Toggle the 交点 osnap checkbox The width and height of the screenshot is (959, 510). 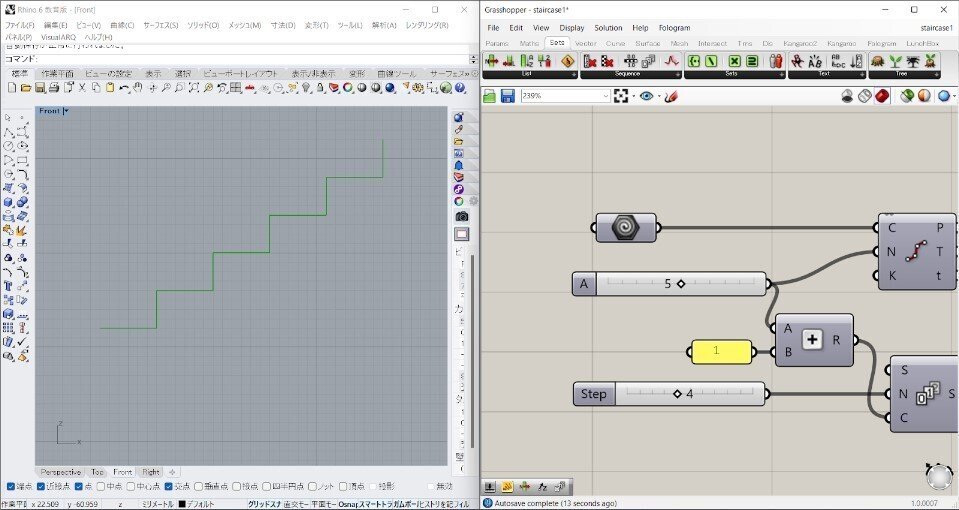(x=169, y=487)
